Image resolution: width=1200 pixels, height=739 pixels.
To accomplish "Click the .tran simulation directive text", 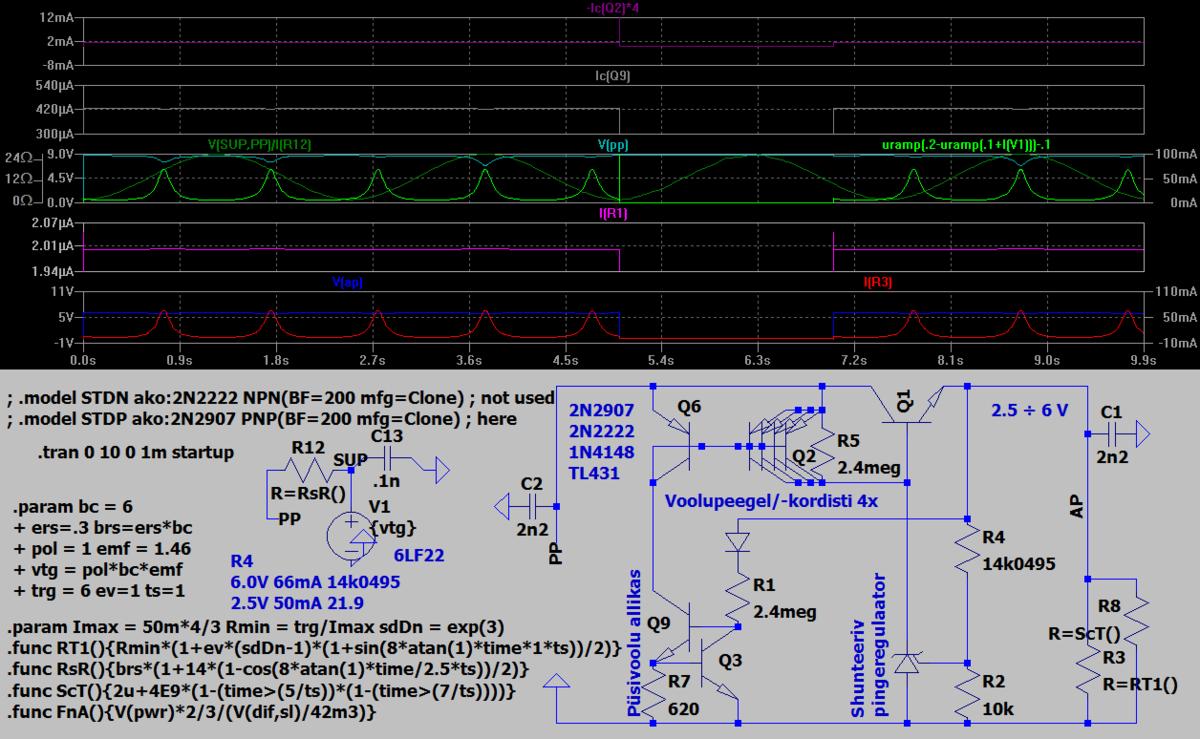I will [x=136, y=452].
